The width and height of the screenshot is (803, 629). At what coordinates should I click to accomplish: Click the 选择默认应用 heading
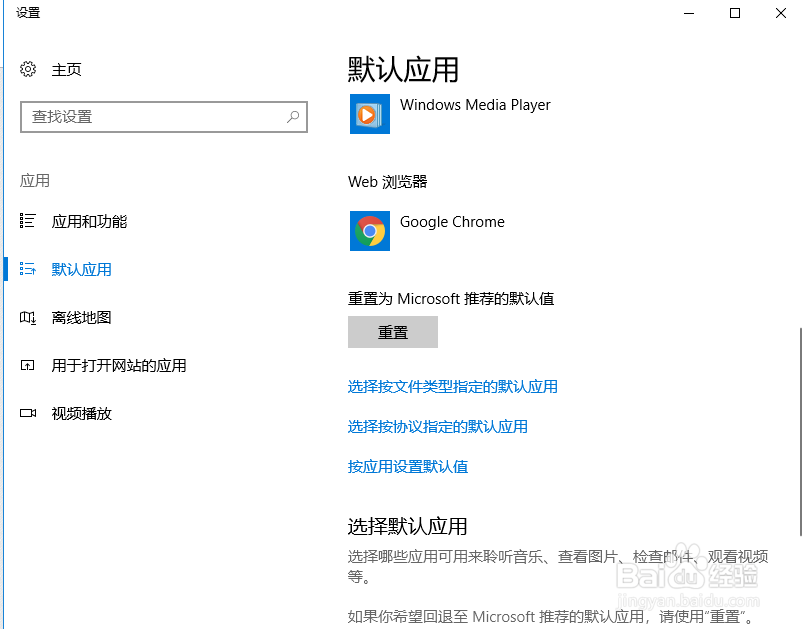point(407,526)
